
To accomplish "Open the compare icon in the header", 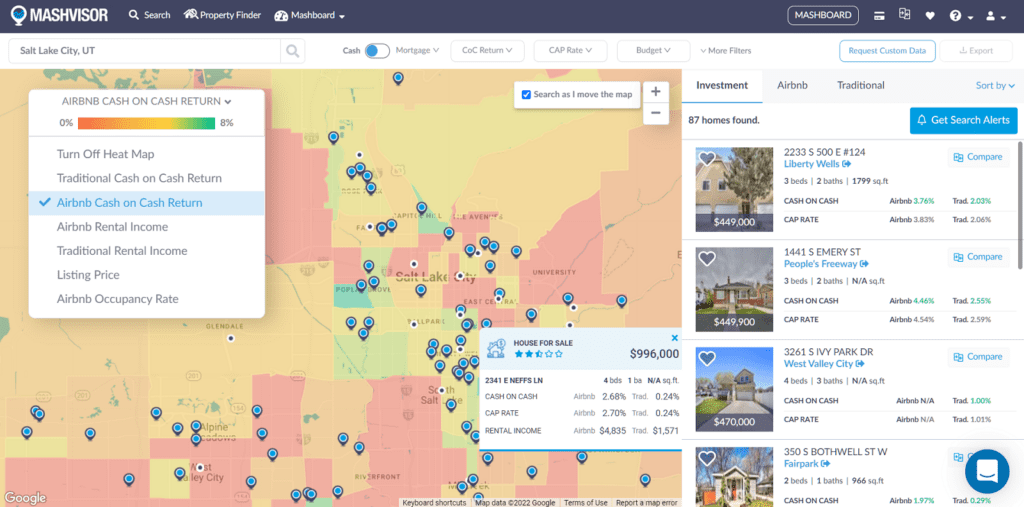I will (904, 14).
